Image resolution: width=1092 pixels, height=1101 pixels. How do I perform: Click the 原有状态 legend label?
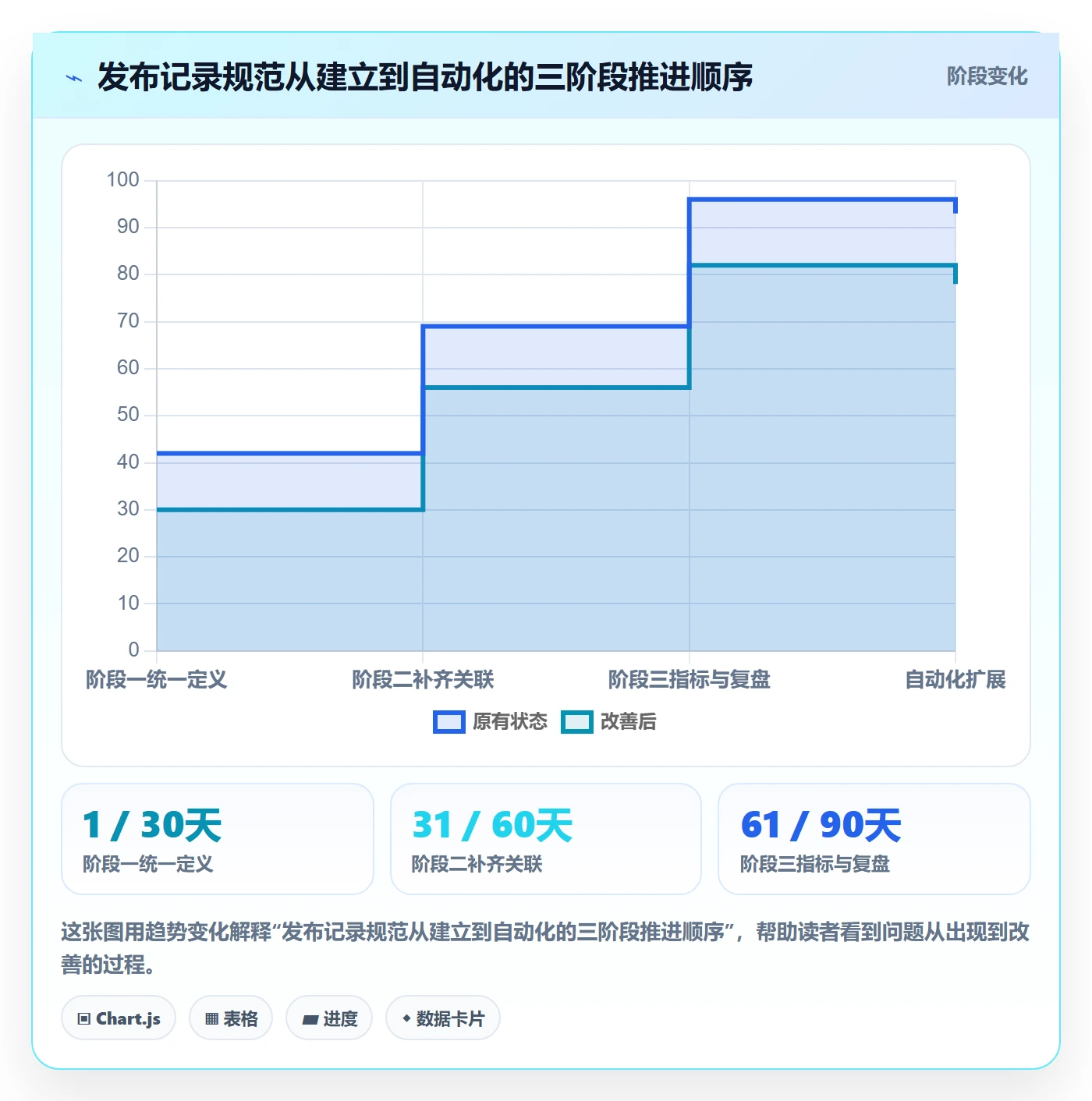tap(510, 722)
